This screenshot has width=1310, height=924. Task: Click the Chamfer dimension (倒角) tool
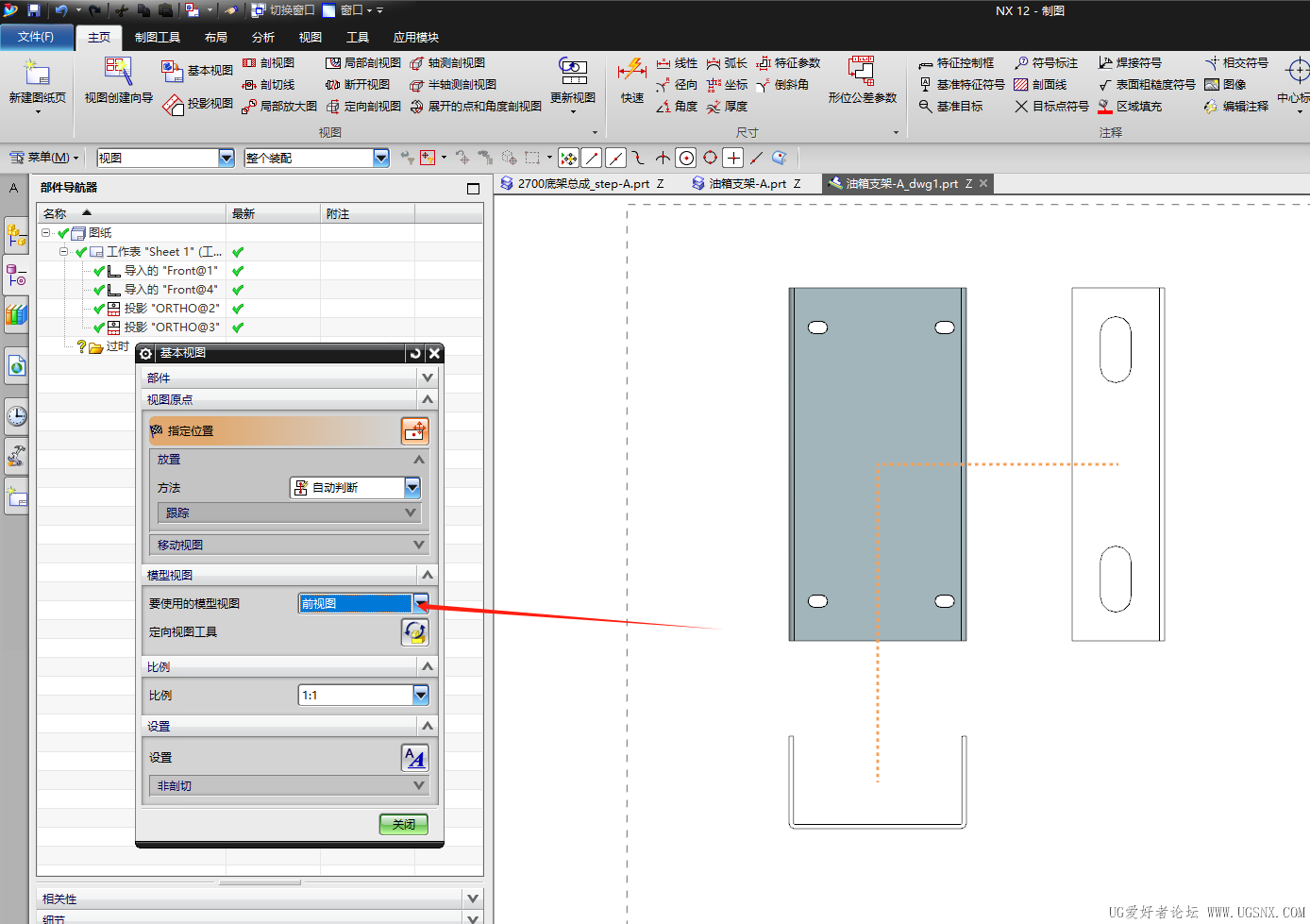pos(782,85)
